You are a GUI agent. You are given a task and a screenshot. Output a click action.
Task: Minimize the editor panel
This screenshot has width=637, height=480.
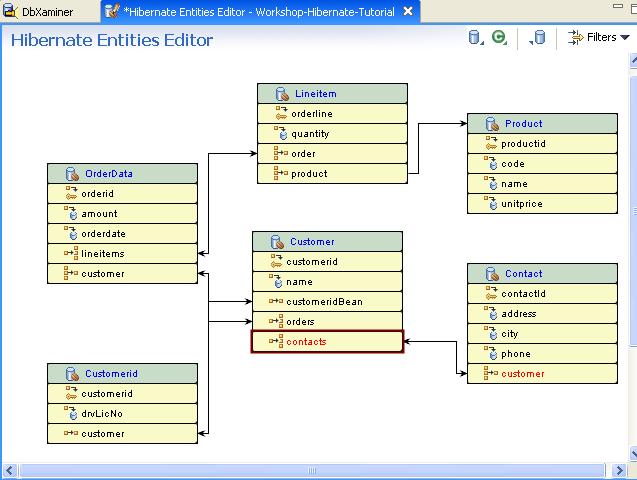pos(618,6)
